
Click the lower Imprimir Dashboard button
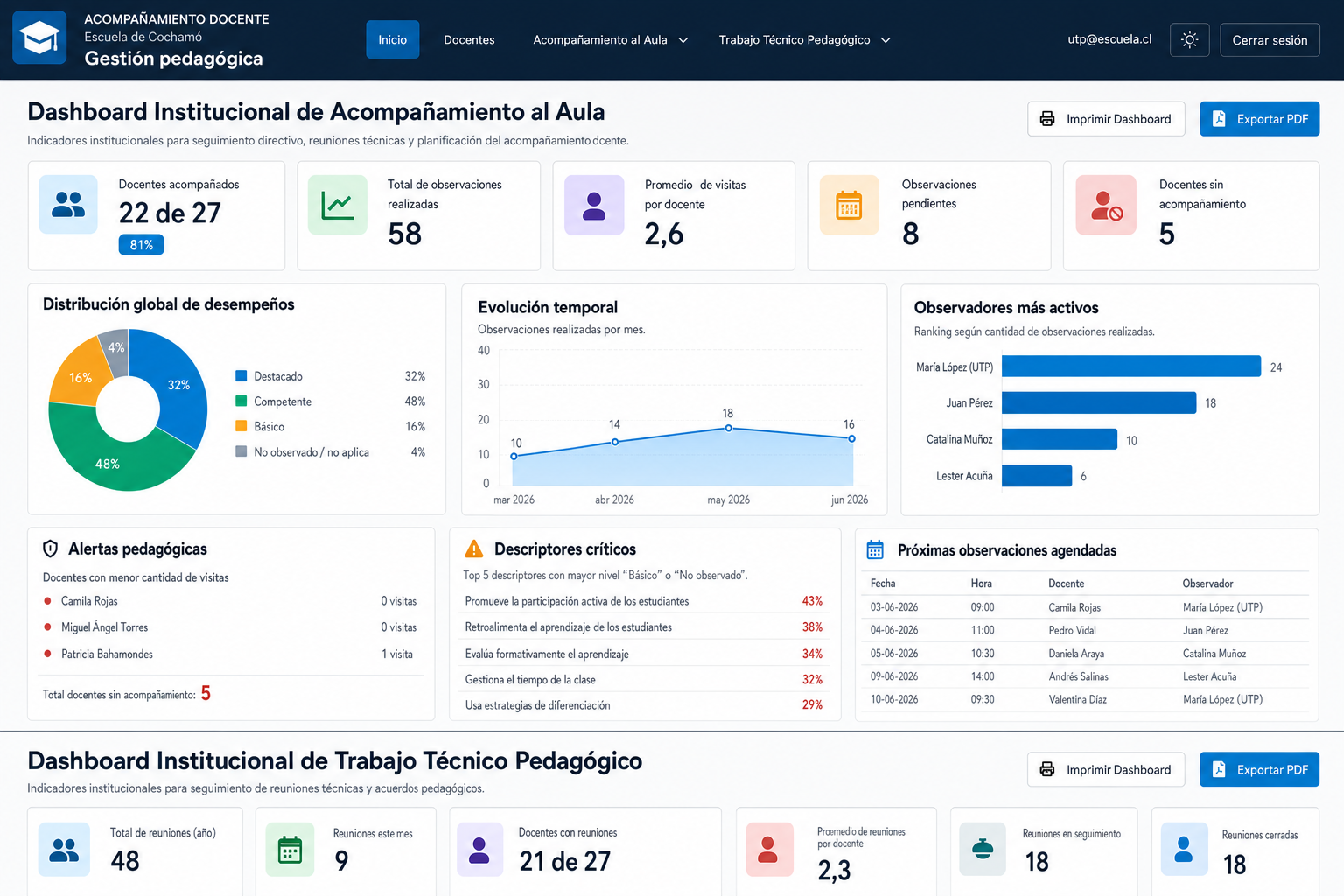pos(1106,769)
